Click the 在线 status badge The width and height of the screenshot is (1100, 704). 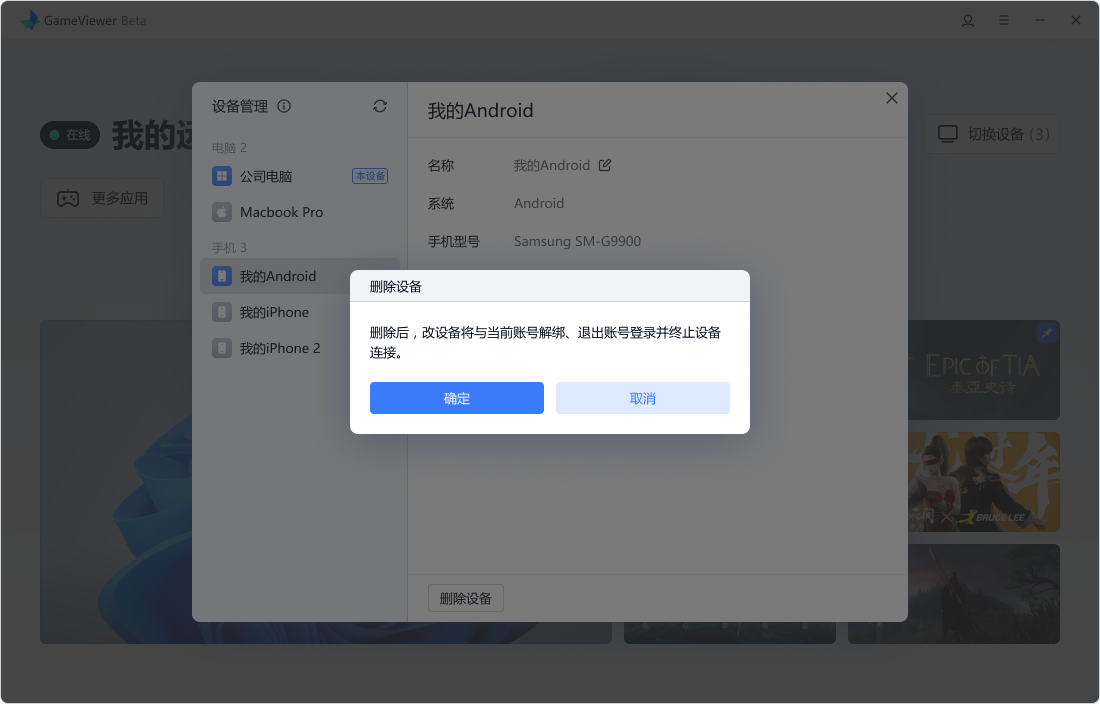[x=70, y=134]
